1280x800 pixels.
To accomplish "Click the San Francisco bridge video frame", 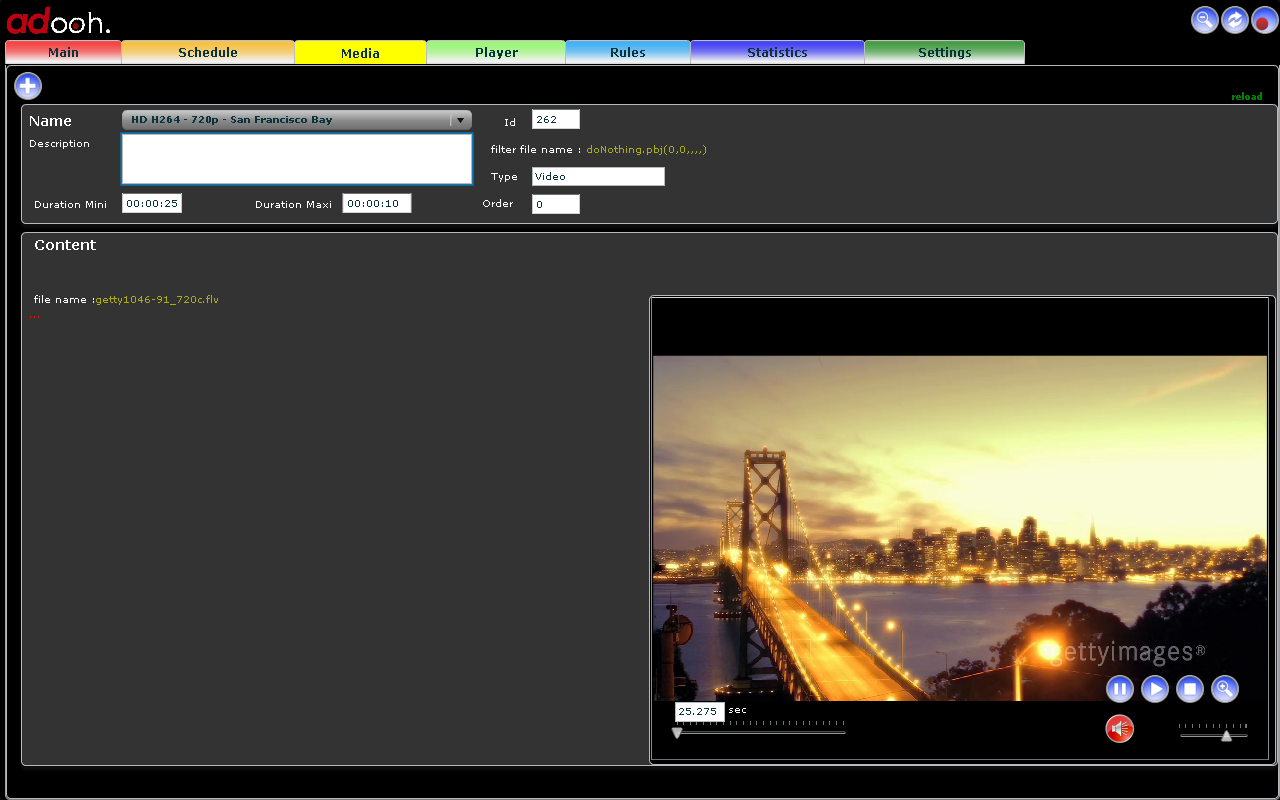I will pos(960,528).
